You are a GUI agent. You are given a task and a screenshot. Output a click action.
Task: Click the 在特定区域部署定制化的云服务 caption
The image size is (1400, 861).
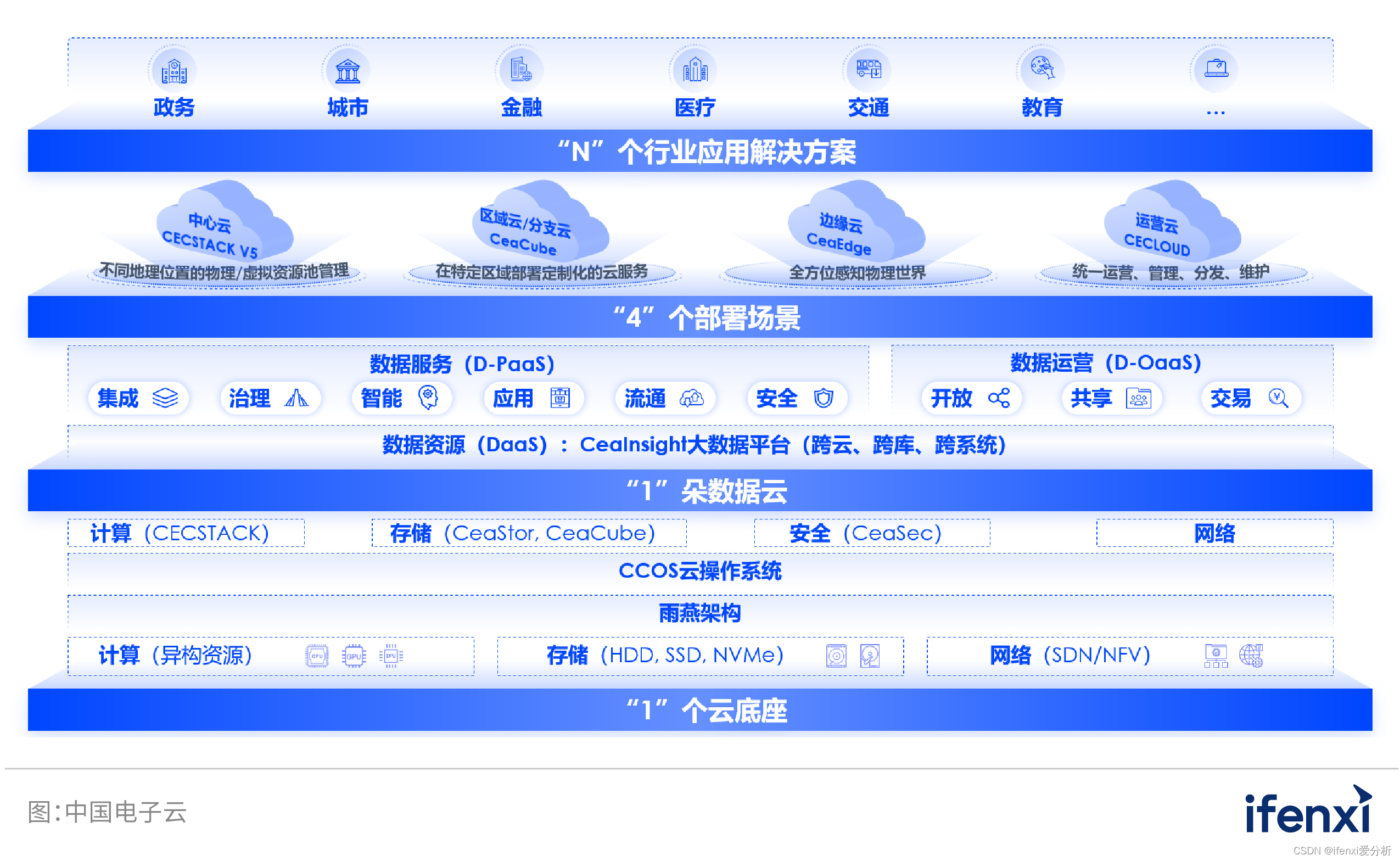pyautogui.click(x=541, y=272)
